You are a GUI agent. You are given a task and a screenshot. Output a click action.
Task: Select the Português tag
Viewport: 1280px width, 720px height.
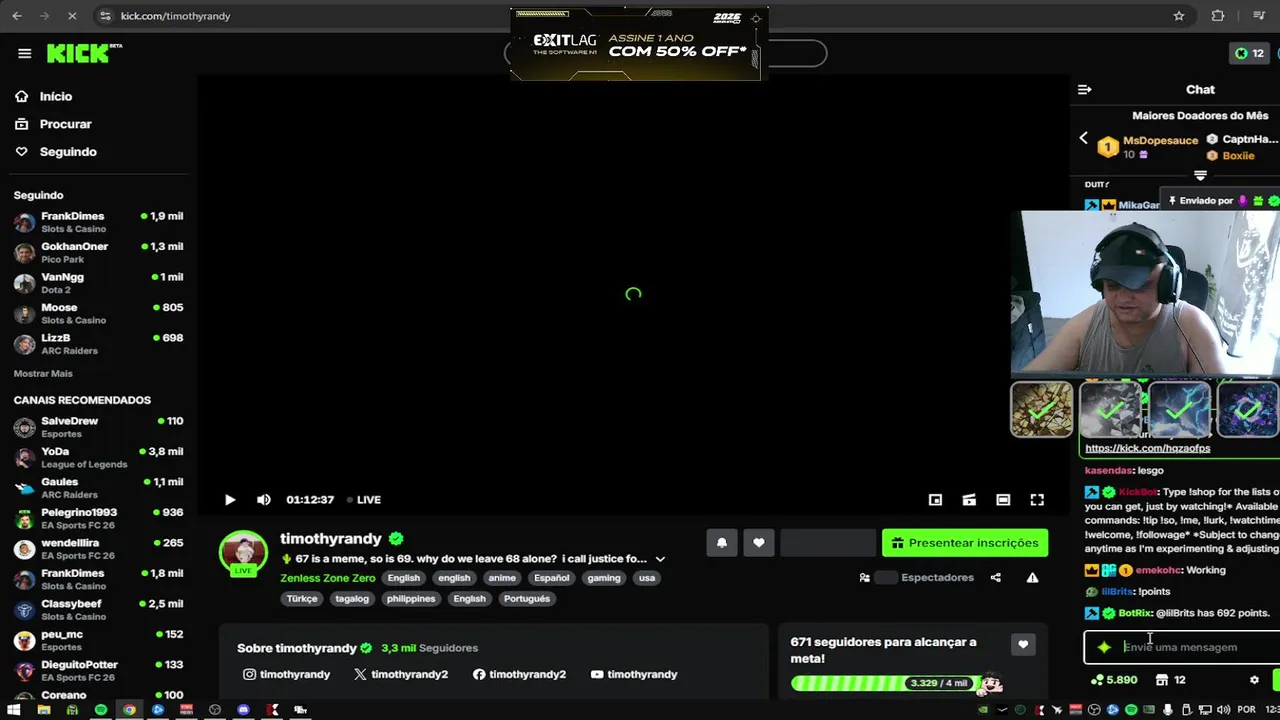(527, 599)
